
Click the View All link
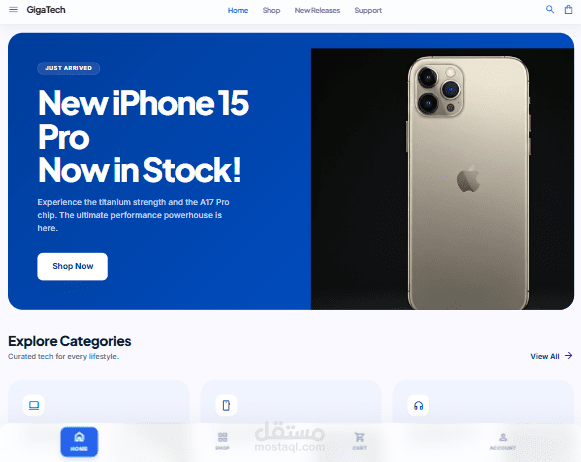(545, 356)
